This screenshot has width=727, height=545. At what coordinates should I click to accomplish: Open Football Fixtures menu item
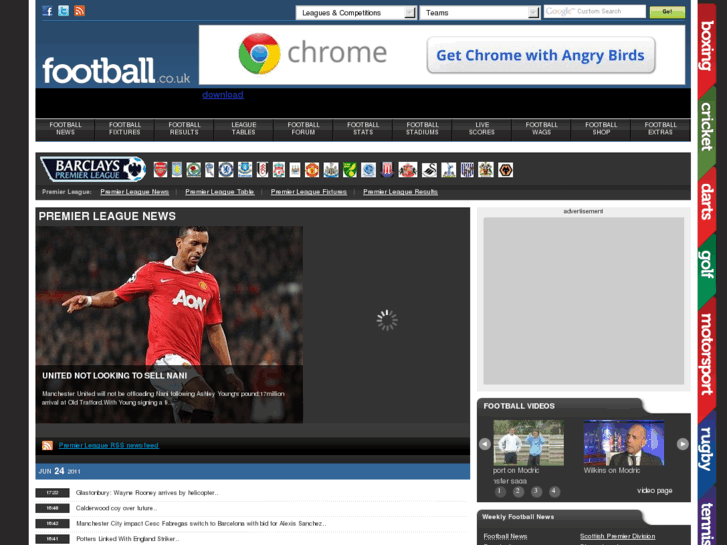point(125,128)
